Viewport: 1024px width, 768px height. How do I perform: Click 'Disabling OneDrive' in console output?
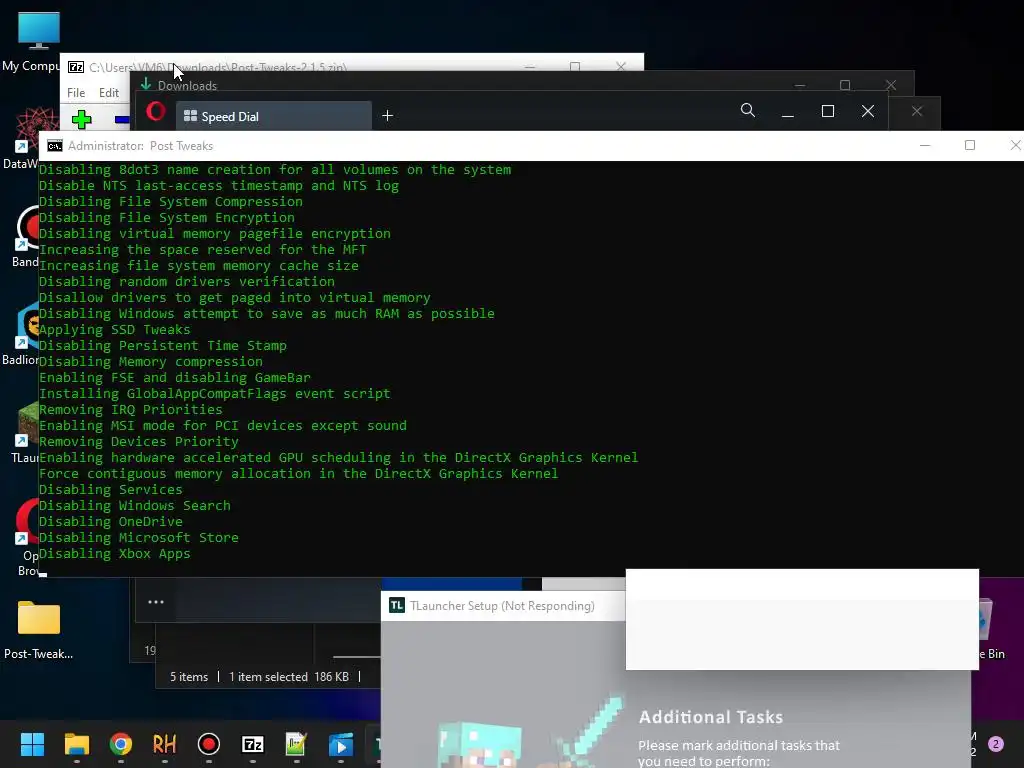(x=110, y=522)
